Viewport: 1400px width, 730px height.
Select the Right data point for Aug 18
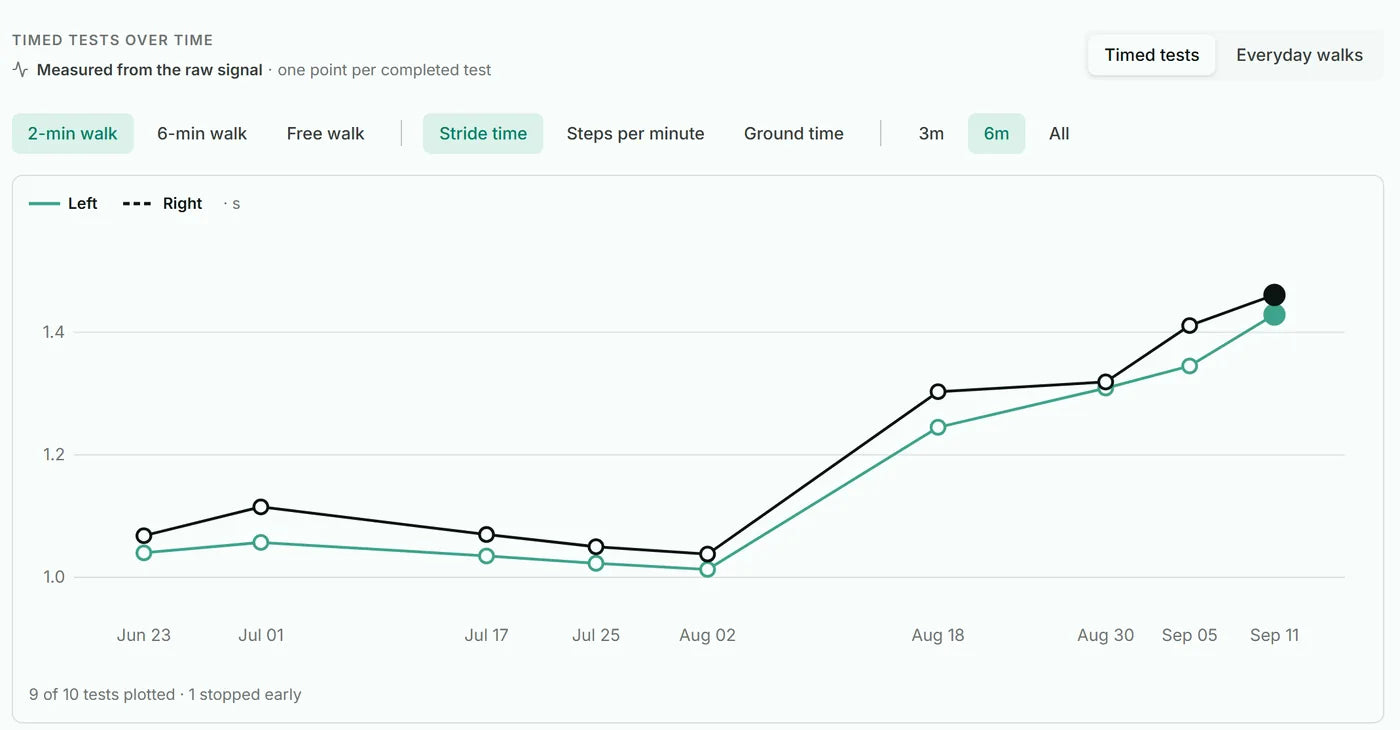point(938,392)
